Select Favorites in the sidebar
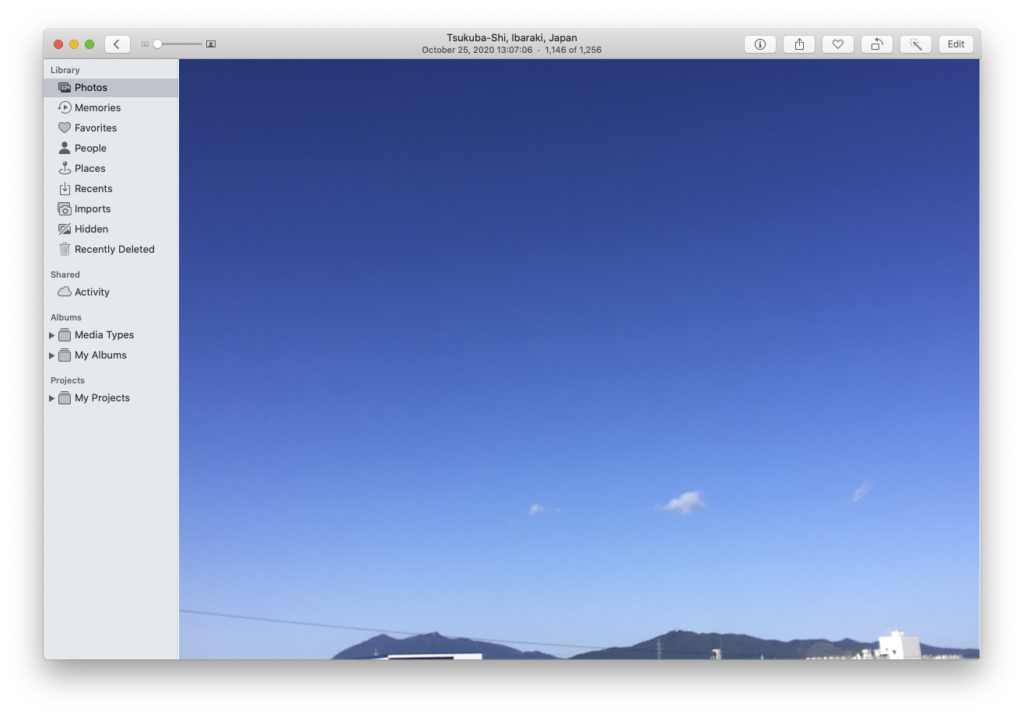Screen dimensions: 1024x717 95,128
